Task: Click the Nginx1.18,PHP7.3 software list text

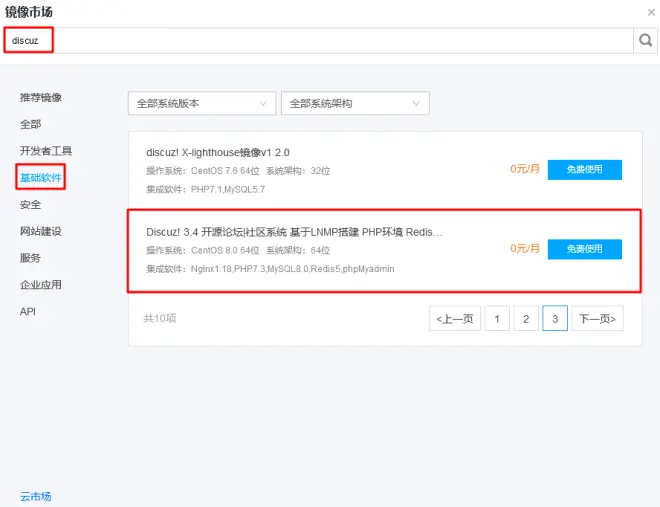Action: point(293,269)
